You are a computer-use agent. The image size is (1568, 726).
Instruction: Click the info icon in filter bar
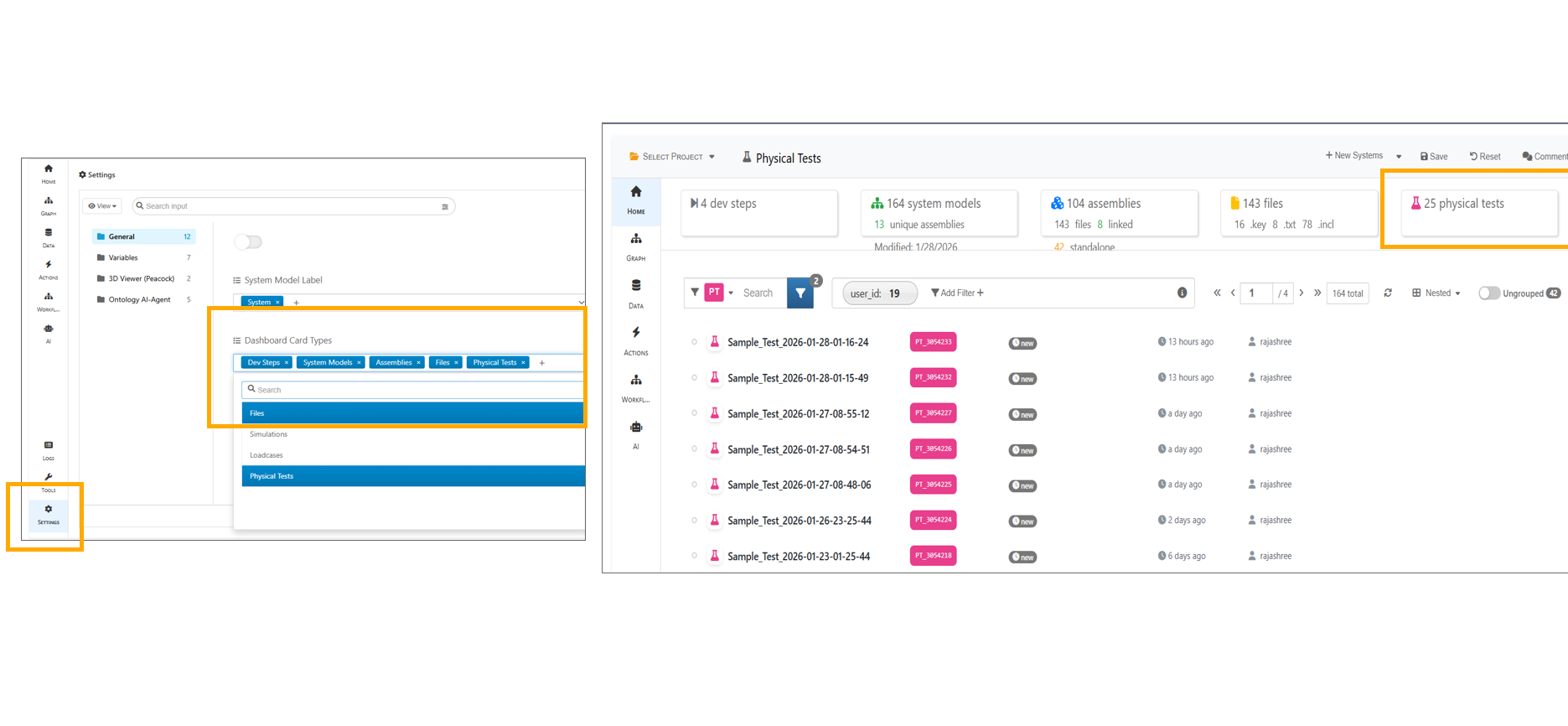tap(1182, 293)
